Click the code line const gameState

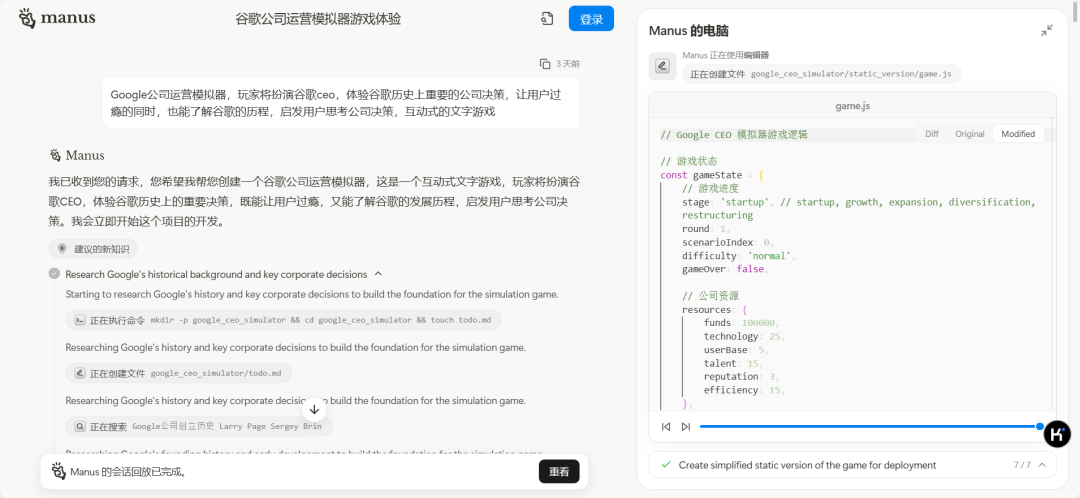[712, 175]
